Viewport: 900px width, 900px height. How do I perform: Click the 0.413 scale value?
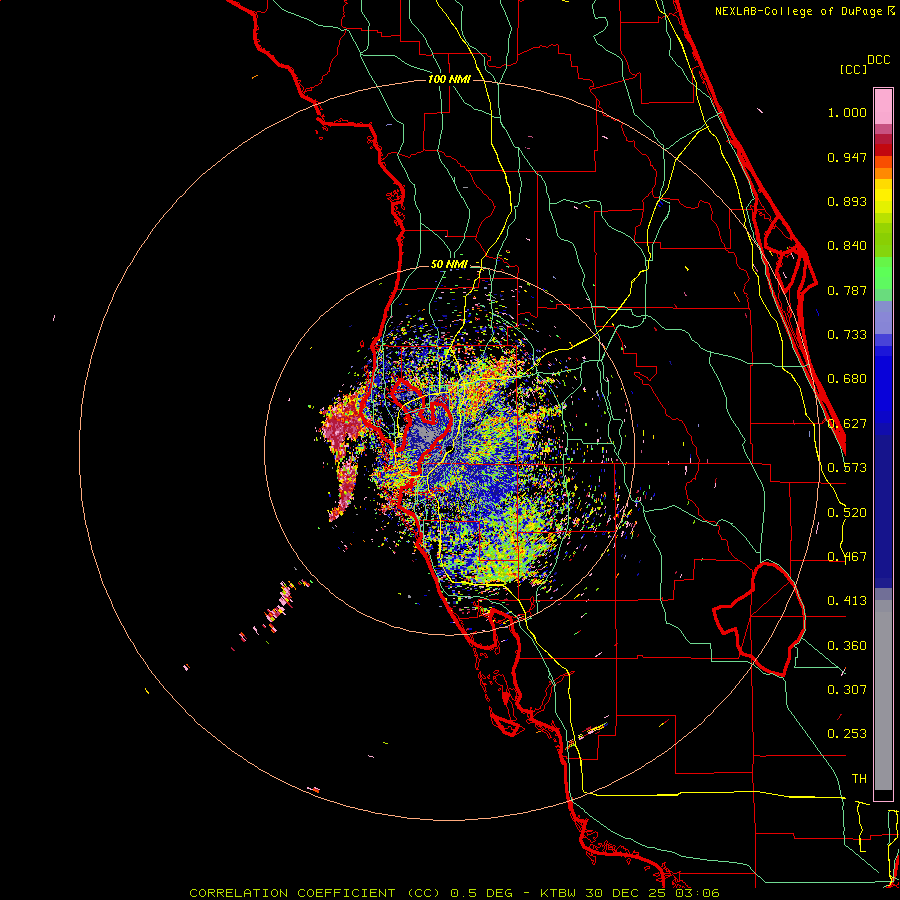point(847,601)
